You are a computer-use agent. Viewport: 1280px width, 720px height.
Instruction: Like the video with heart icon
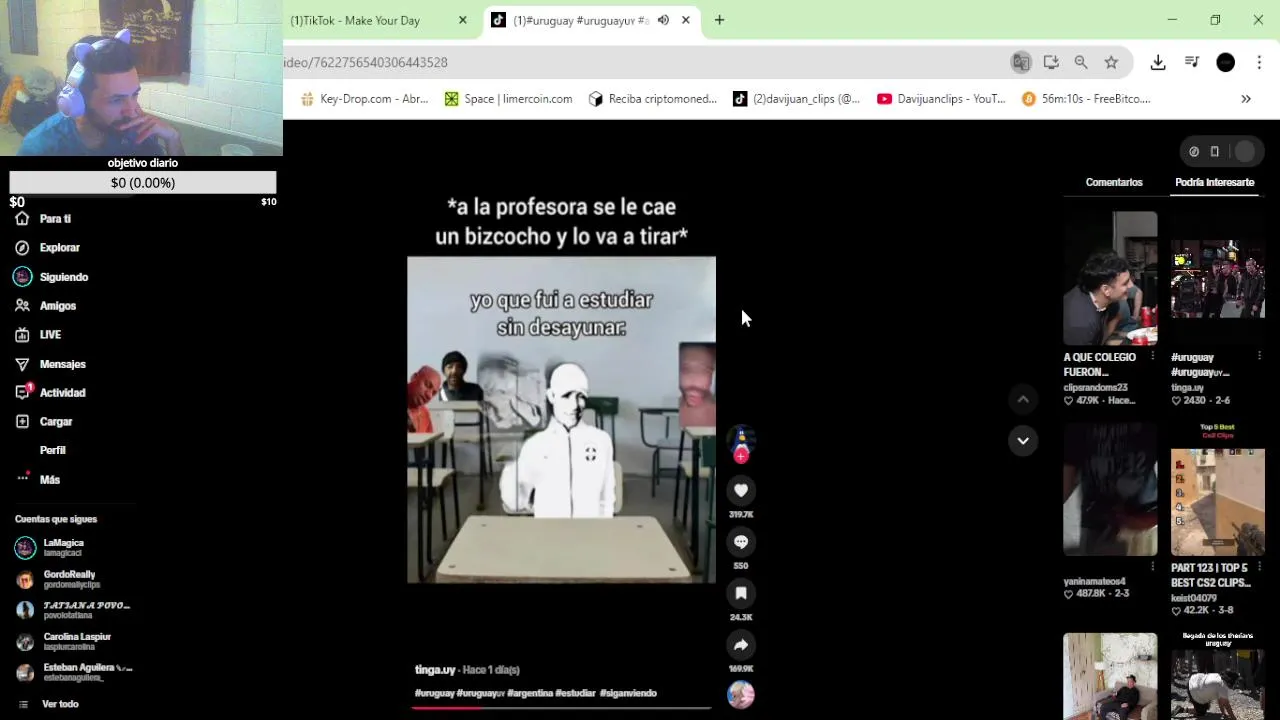[741, 490]
